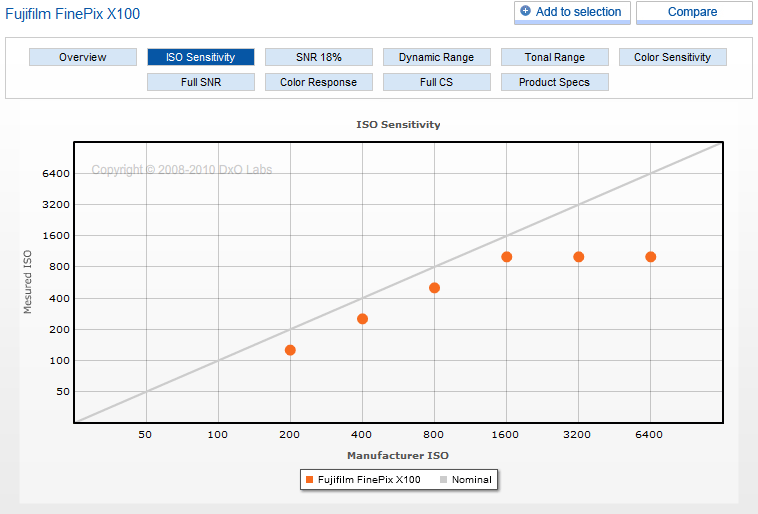
Task: View the Color Response tab
Action: 319,82
